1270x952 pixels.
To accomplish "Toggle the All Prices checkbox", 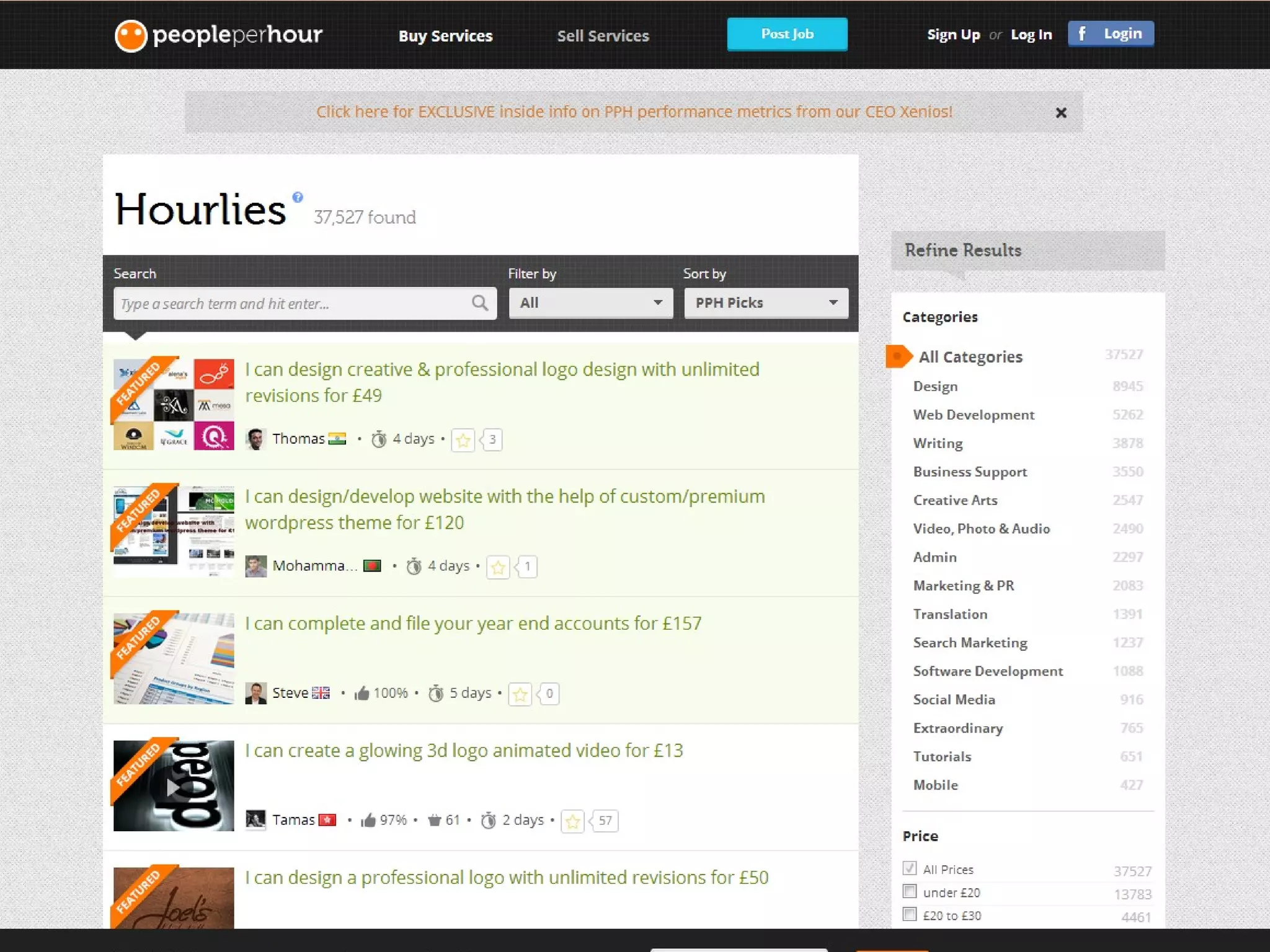I will point(910,868).
